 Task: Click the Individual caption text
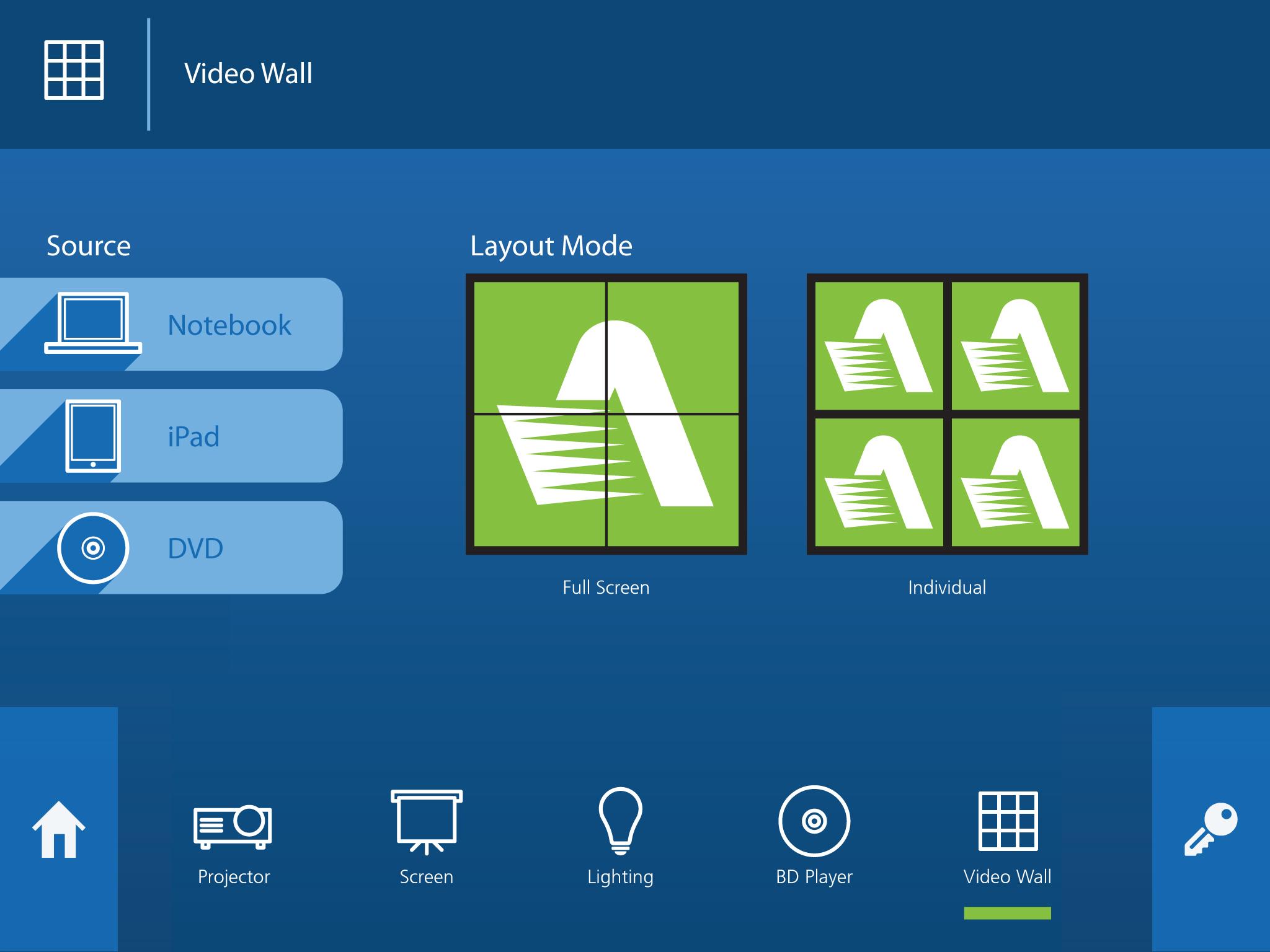[x=947, y=588]
